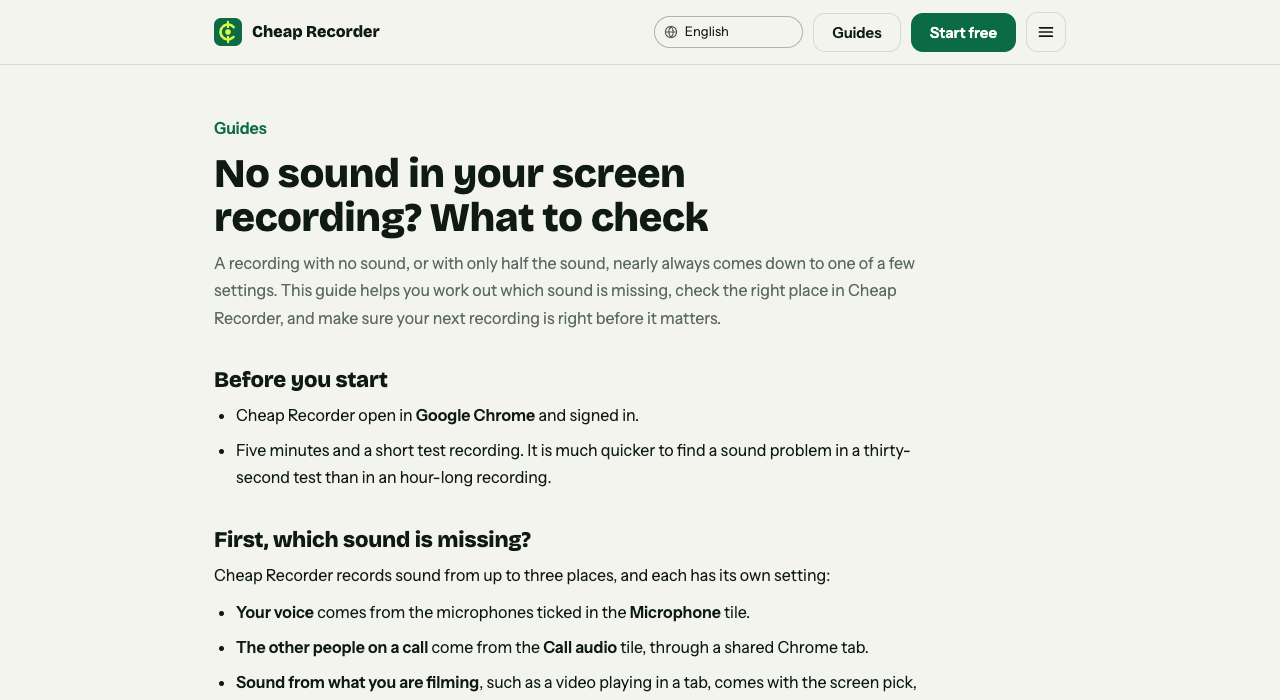Click the 'records sound from up to three places' sentence
This screenshot has height=700, width=1280.
(x=522, y=576)
